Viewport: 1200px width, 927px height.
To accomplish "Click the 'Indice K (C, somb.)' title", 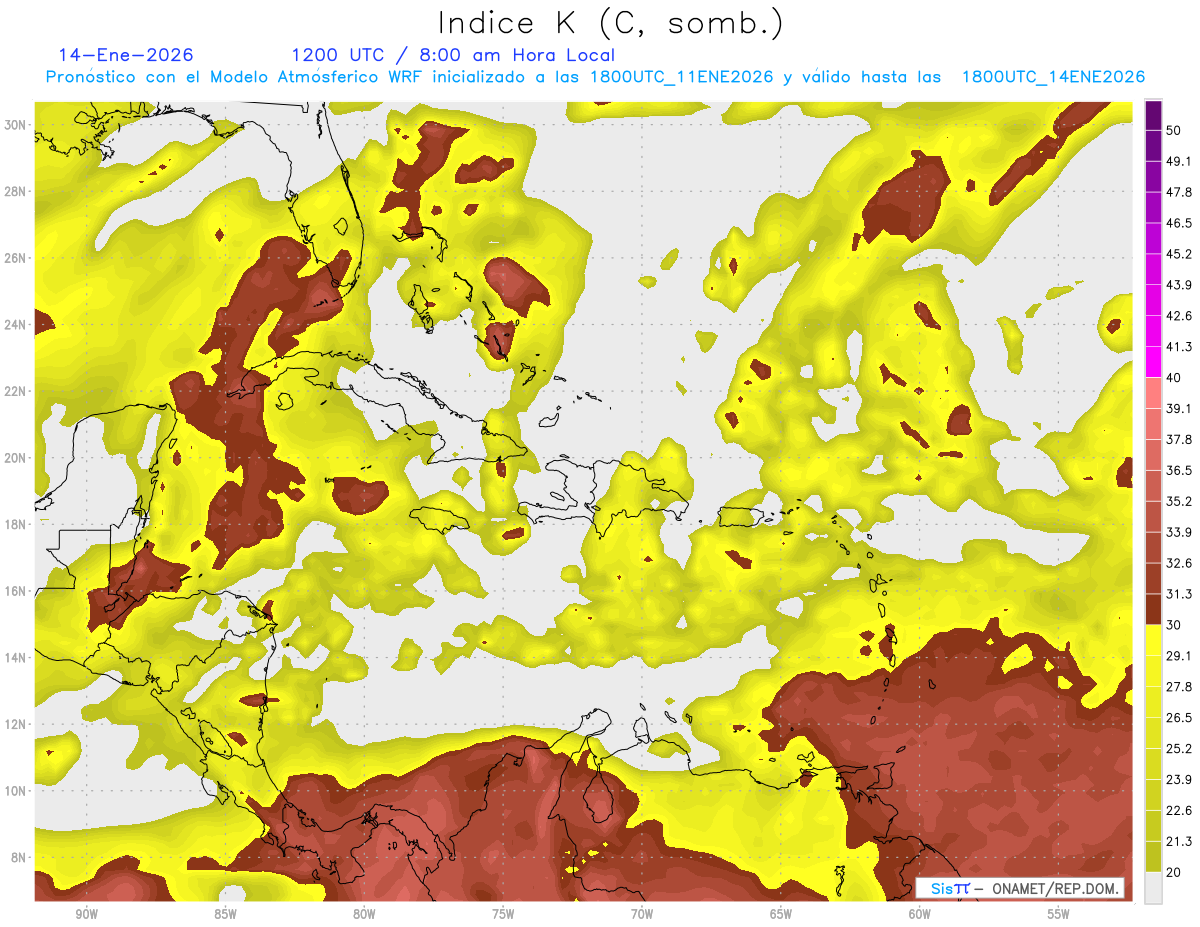I will [611, 23].
